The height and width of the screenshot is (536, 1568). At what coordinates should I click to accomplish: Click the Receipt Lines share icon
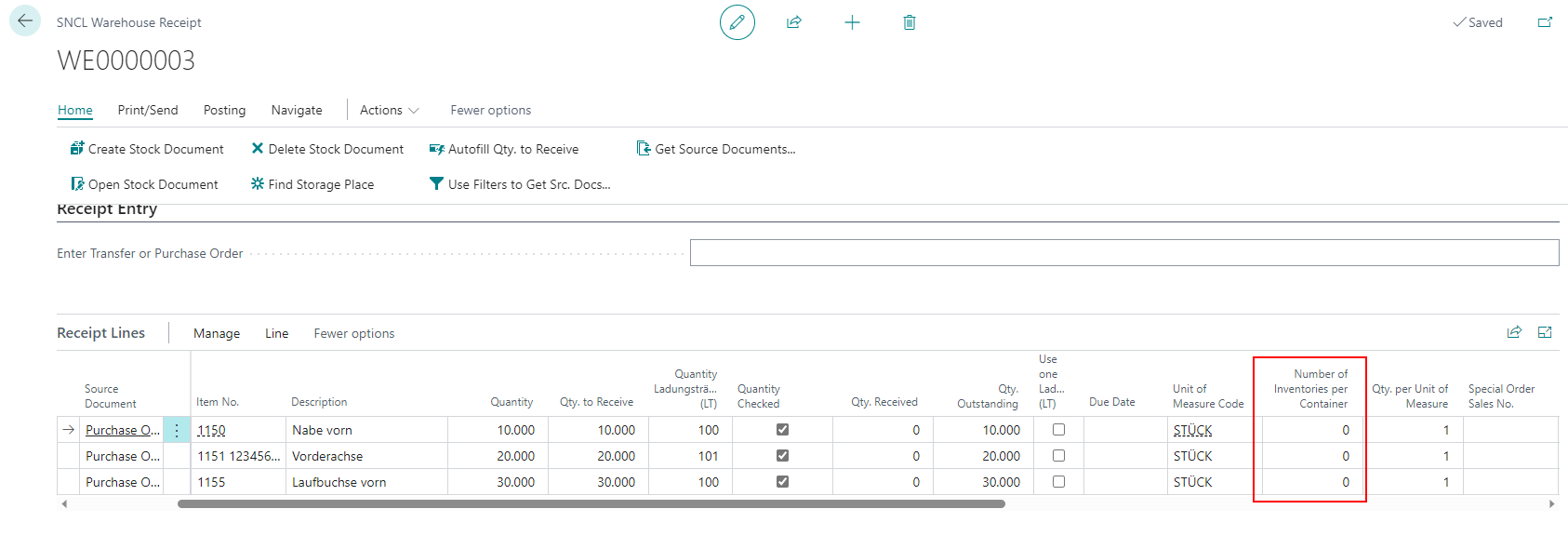tap(1514, 332)
